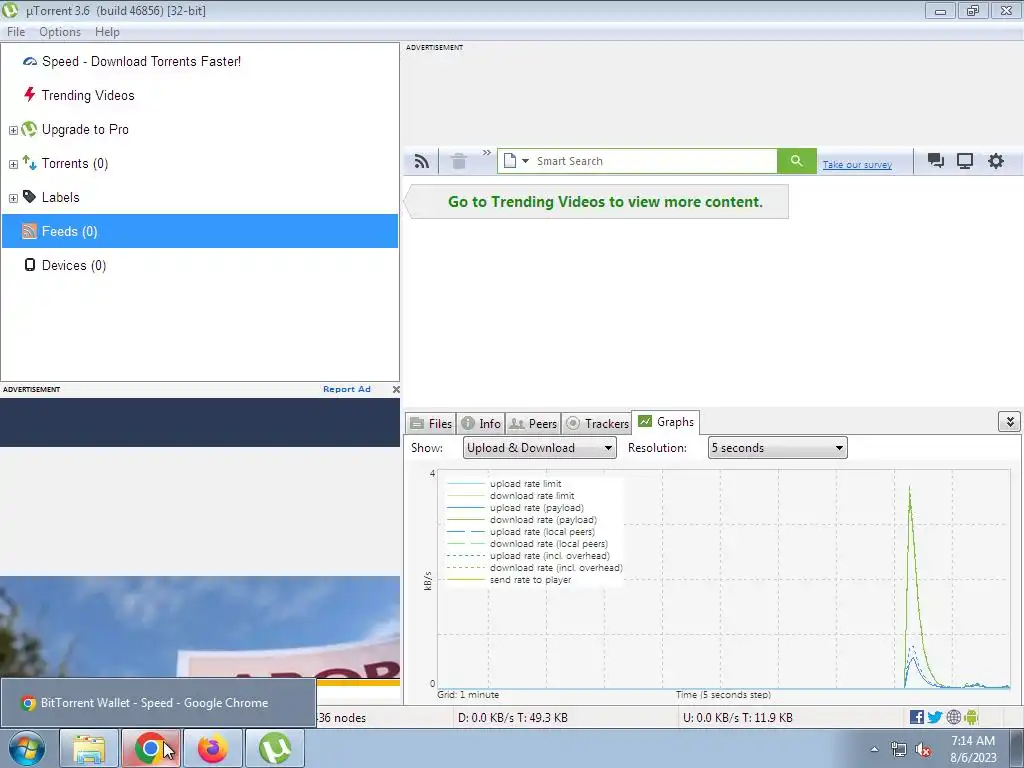Click the up-down arrows Torrents icon

tap(29, 162)
